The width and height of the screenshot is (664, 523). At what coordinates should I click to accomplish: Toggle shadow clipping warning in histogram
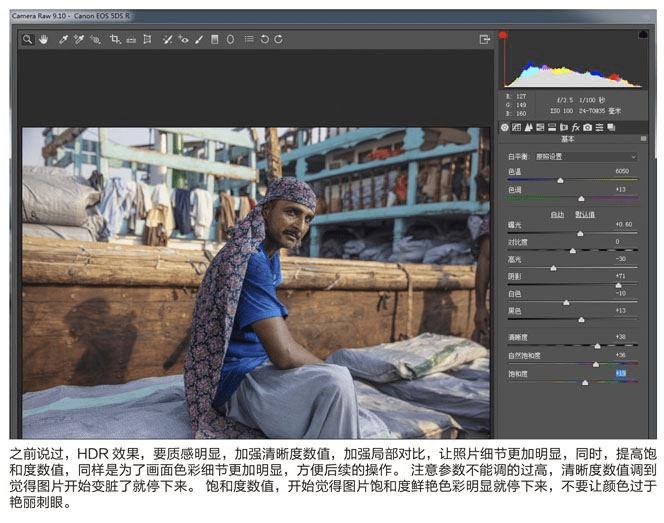point(503,35)
